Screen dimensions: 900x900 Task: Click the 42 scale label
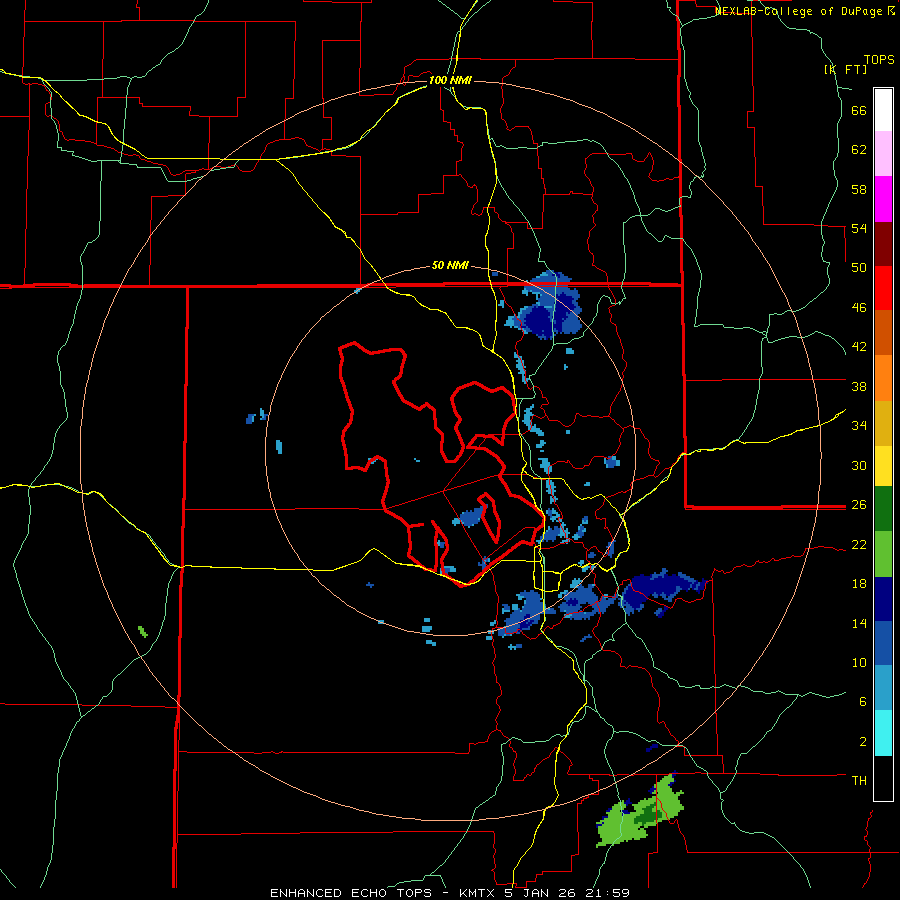click(x=859, y=347)
